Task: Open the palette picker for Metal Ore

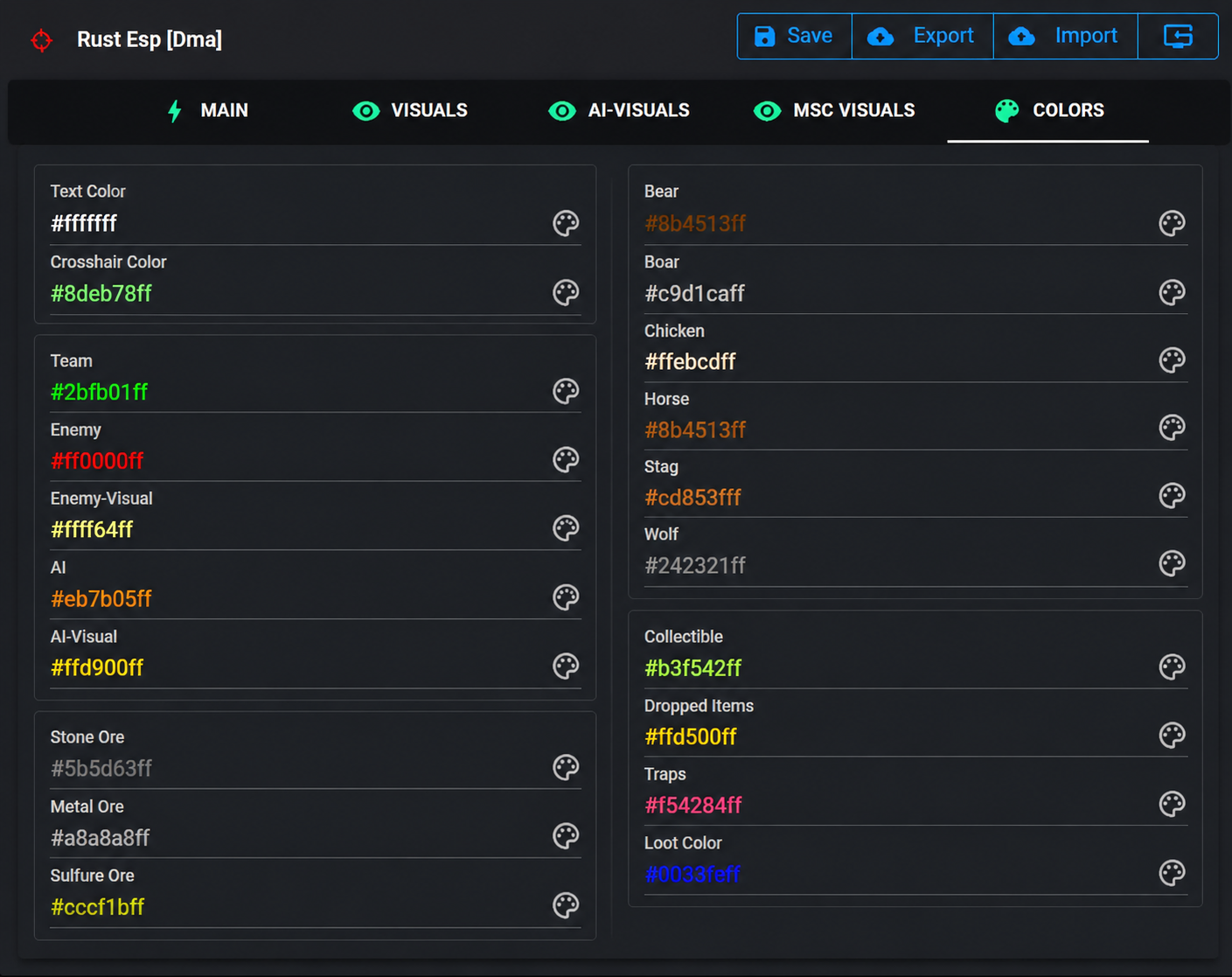Action: pyautogui.click(x=566, y=836)
